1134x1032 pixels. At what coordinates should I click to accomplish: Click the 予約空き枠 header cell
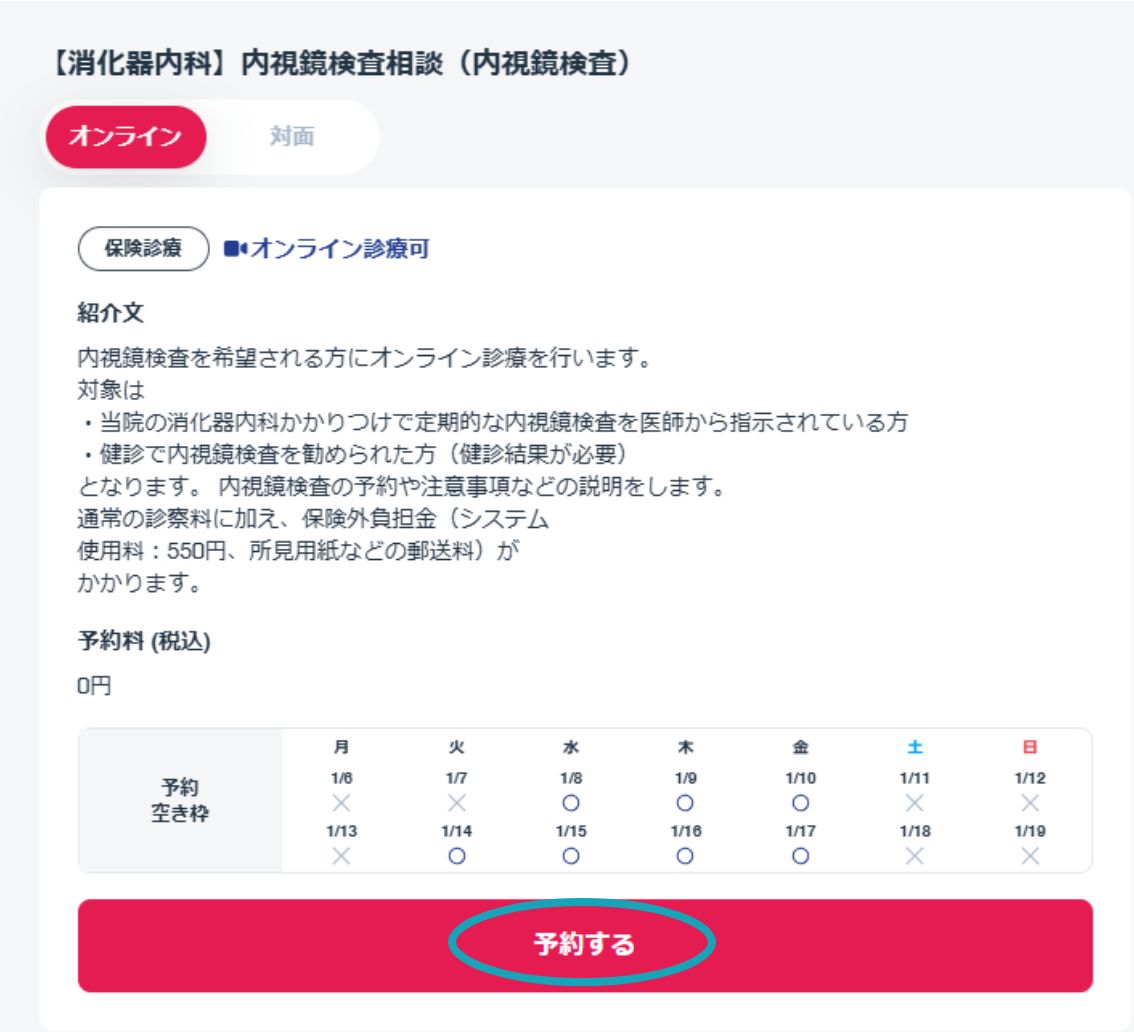(x=180, y=800)
